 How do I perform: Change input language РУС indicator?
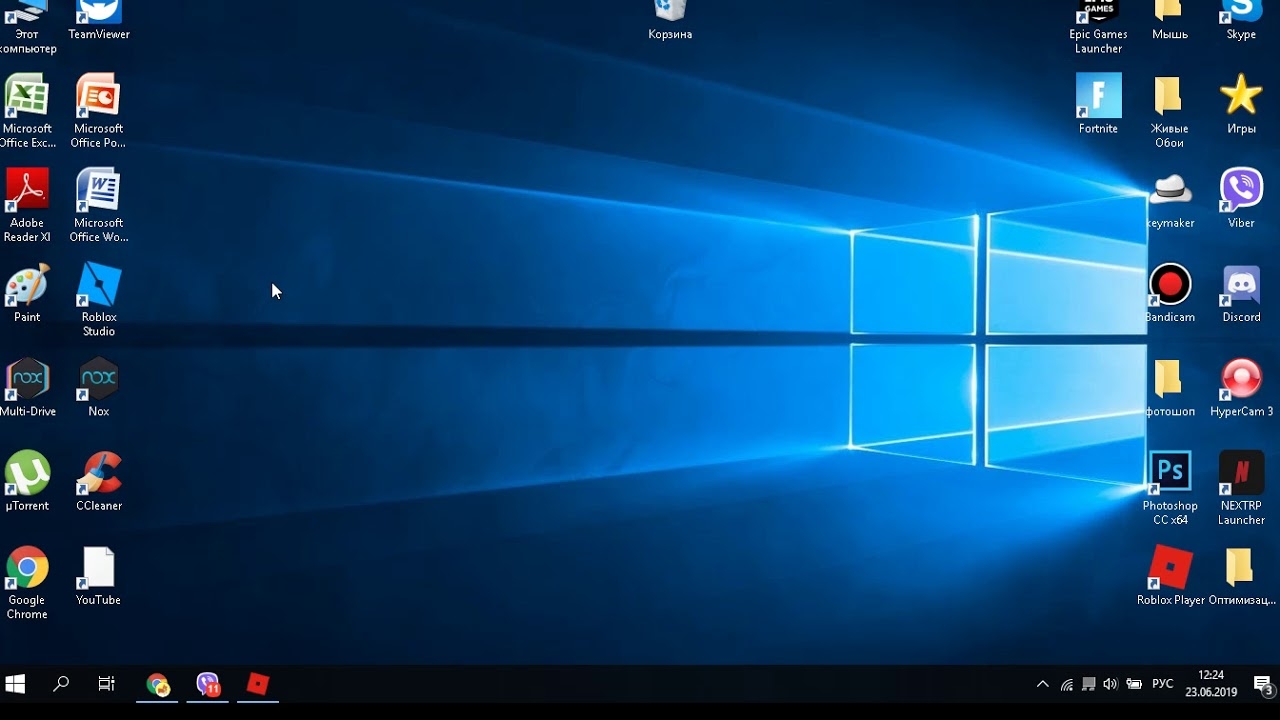(x=1162, y=685)
